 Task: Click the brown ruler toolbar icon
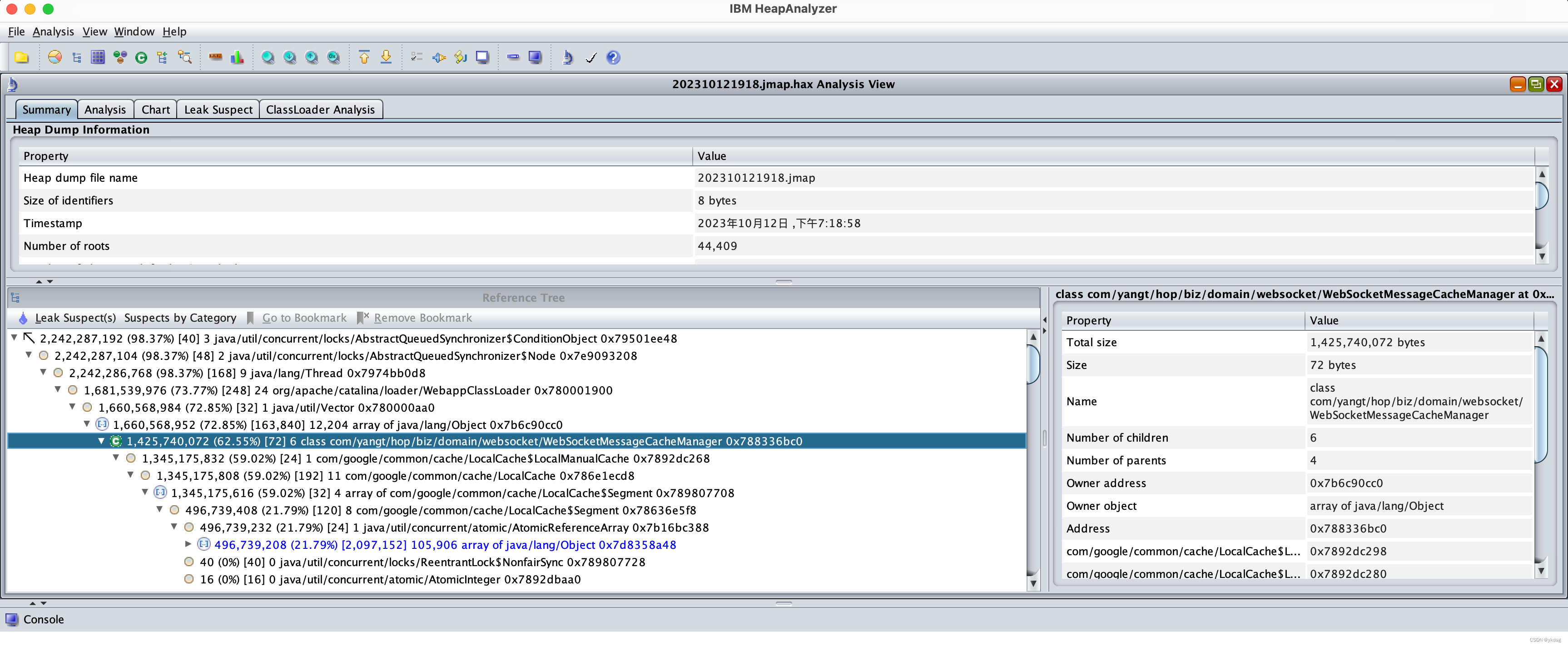[x=215, y=57]
